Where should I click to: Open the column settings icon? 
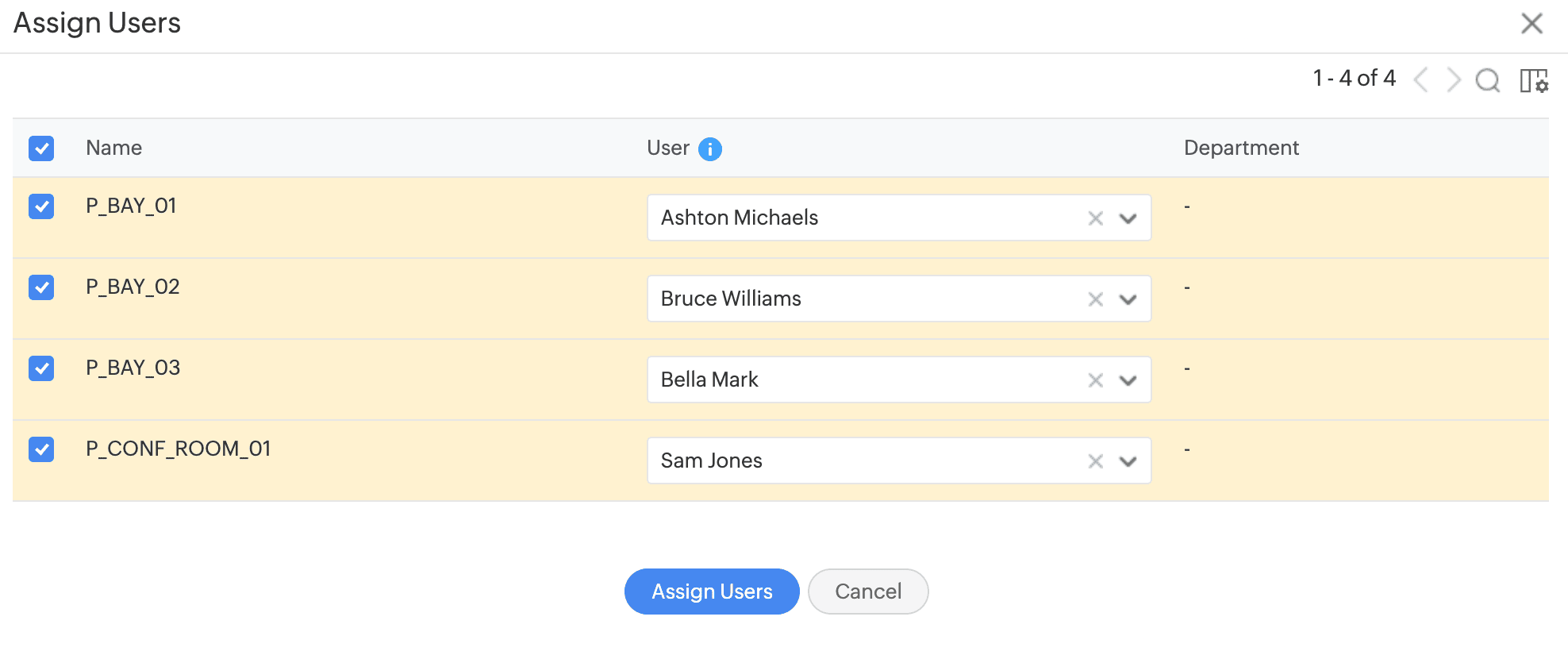[1533, 80]
